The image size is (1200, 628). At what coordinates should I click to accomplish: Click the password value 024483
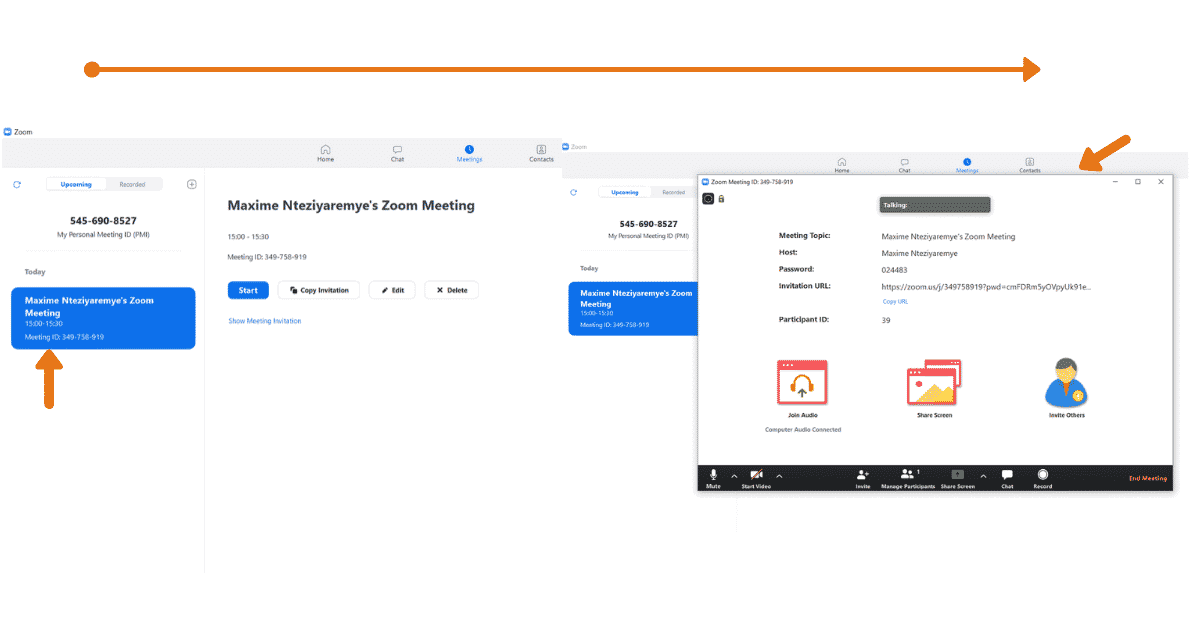point(894,270)
